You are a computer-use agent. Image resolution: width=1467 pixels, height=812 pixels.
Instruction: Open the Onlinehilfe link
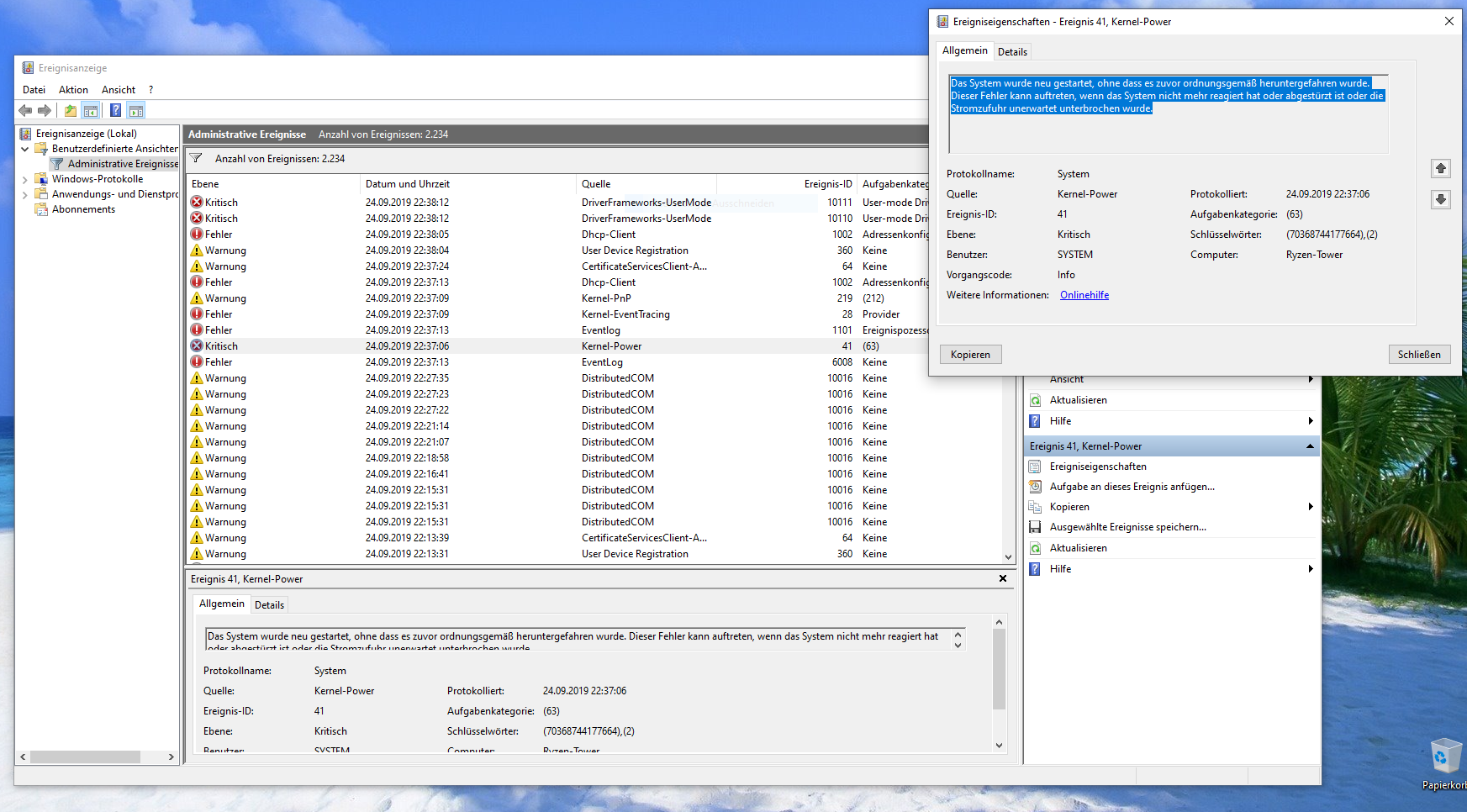[x=1084, y=295]
